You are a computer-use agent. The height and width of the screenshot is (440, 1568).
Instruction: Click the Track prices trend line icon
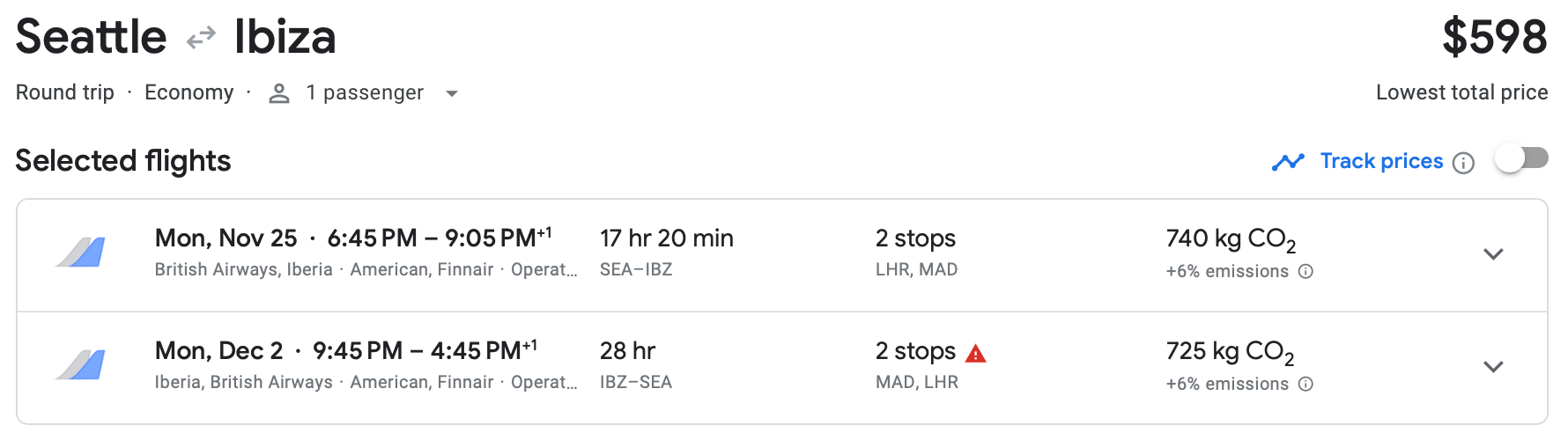[x=1288, y=162]
